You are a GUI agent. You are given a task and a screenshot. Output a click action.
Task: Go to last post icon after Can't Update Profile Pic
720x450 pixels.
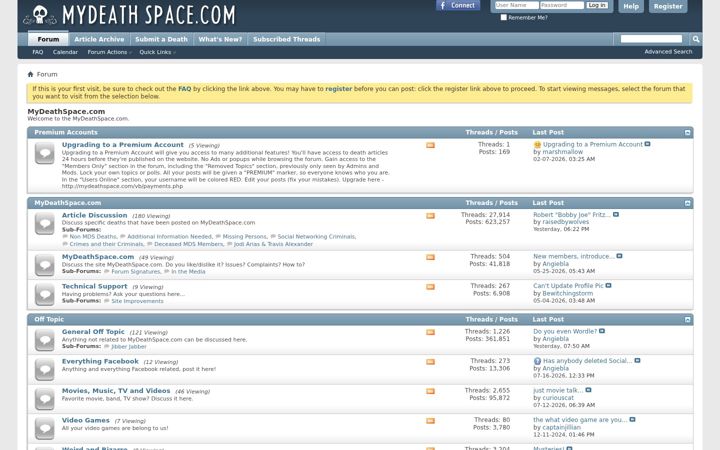(x=608, y=285)
